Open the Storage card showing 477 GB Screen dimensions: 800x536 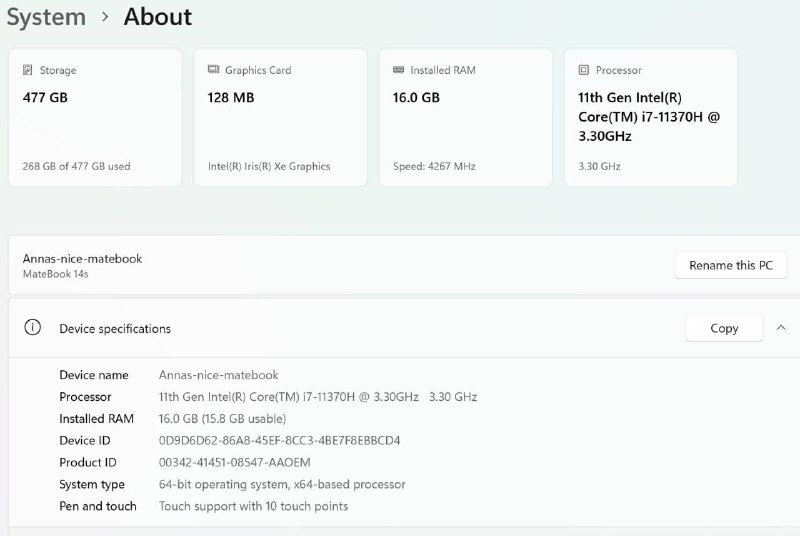click(95, 118)
